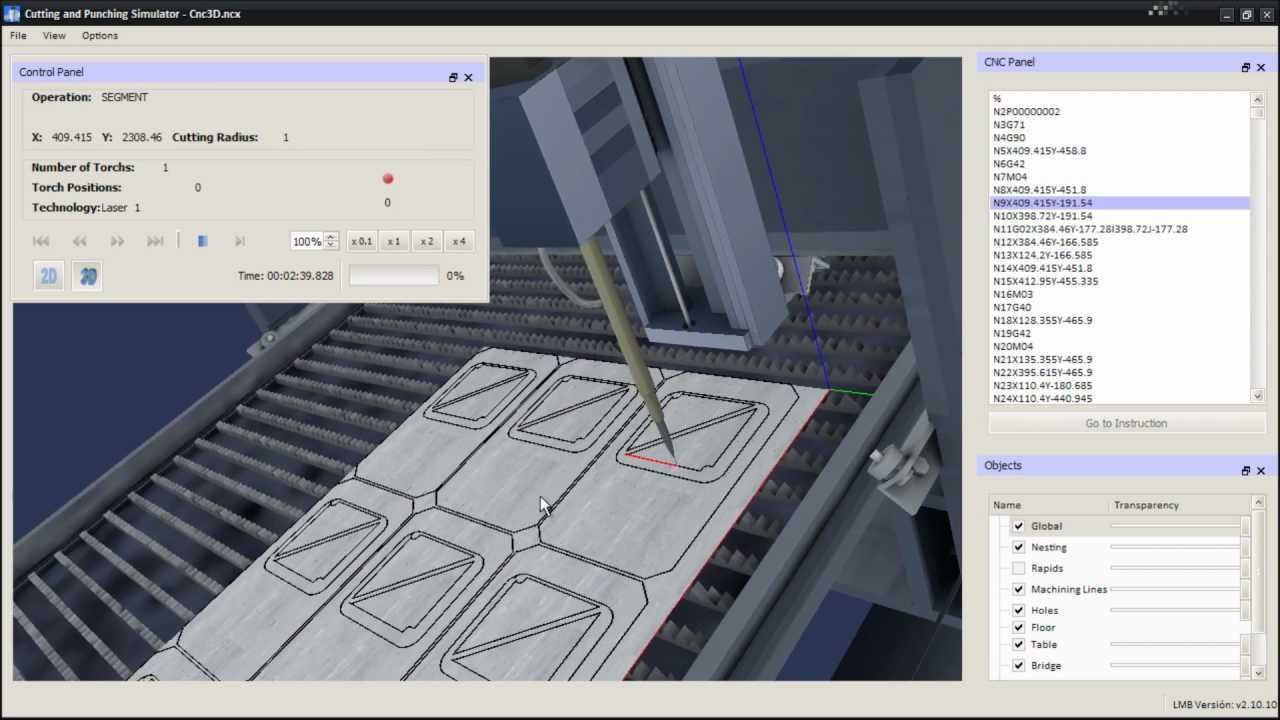Screen dimensions: 1280x720
Task: Undock the CNC Panel
Action: (1246, 67)
